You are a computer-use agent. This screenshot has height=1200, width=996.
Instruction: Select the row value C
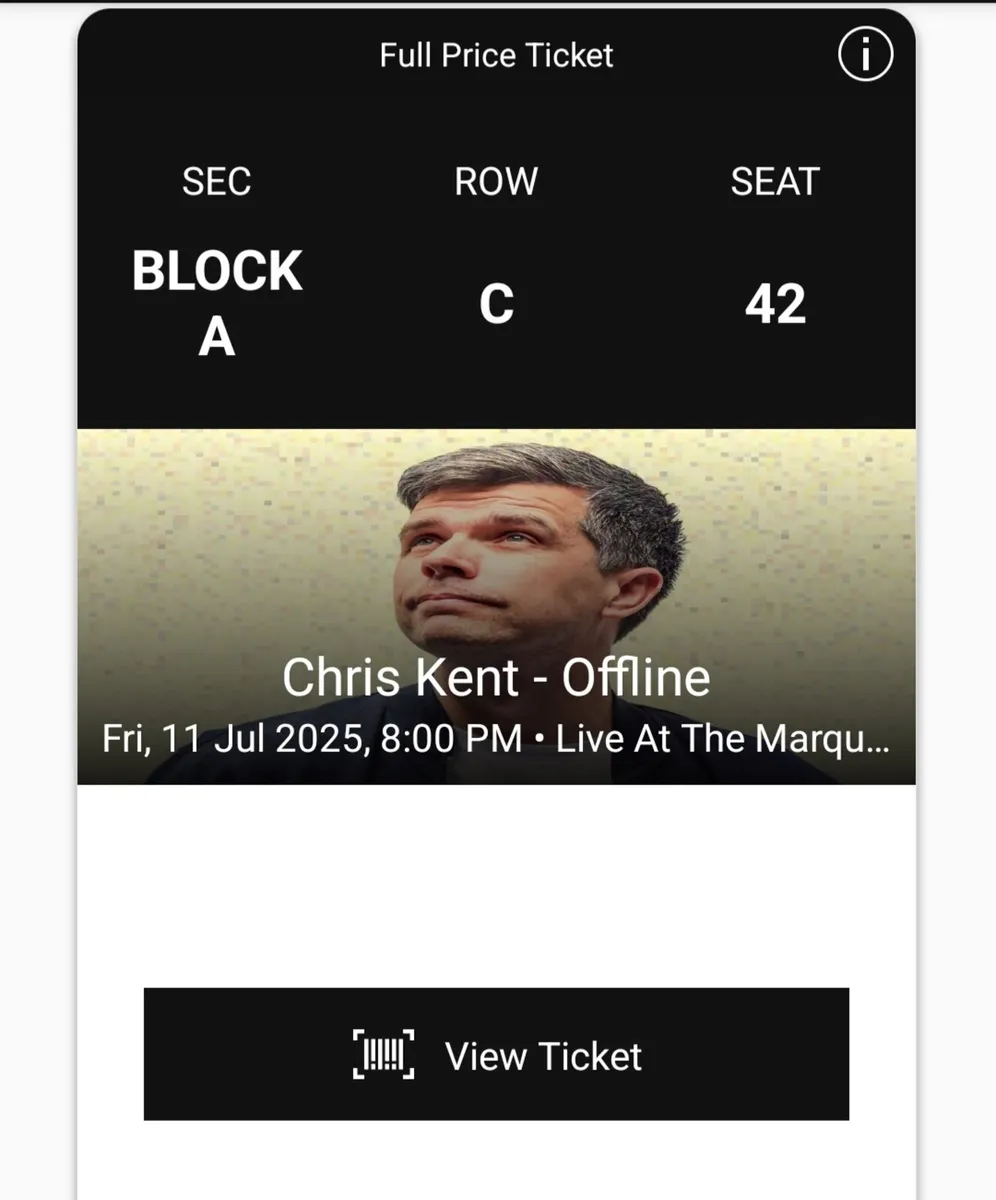(496, 304)
